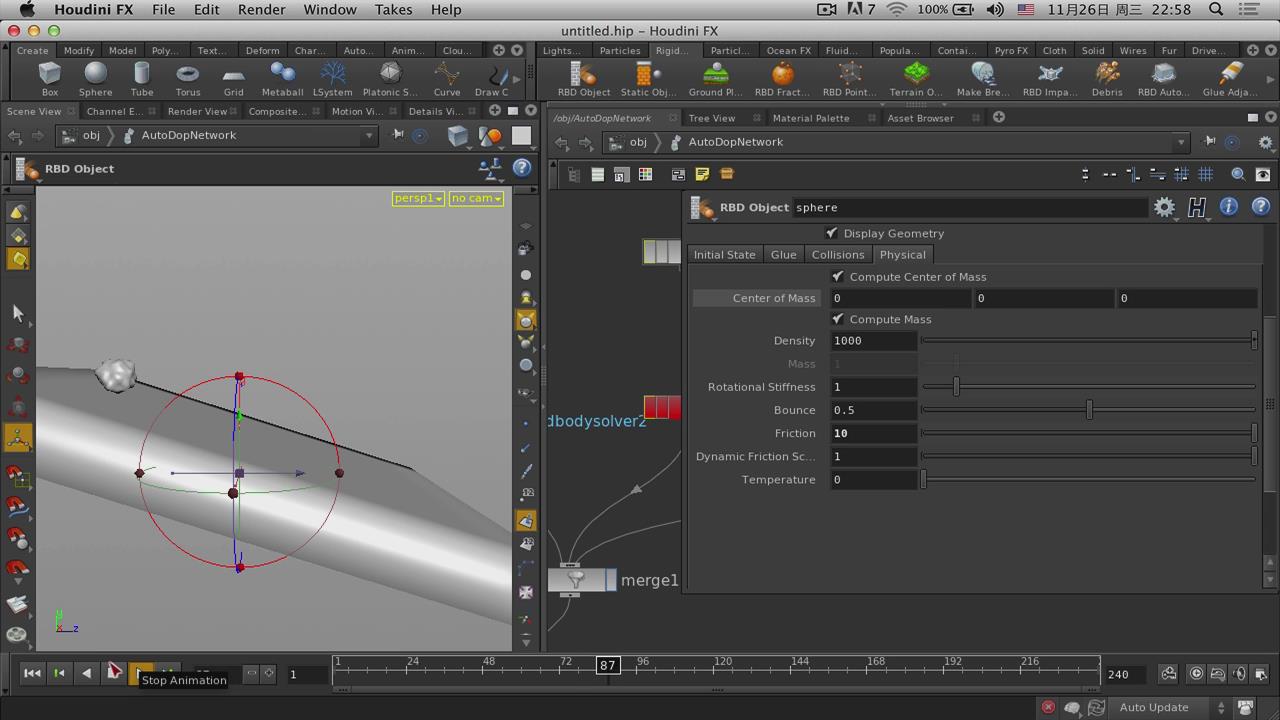Click the macOS Wi-Fi status icon
The width and height of the screenshot is (1280, 720).
coord(896,9)
